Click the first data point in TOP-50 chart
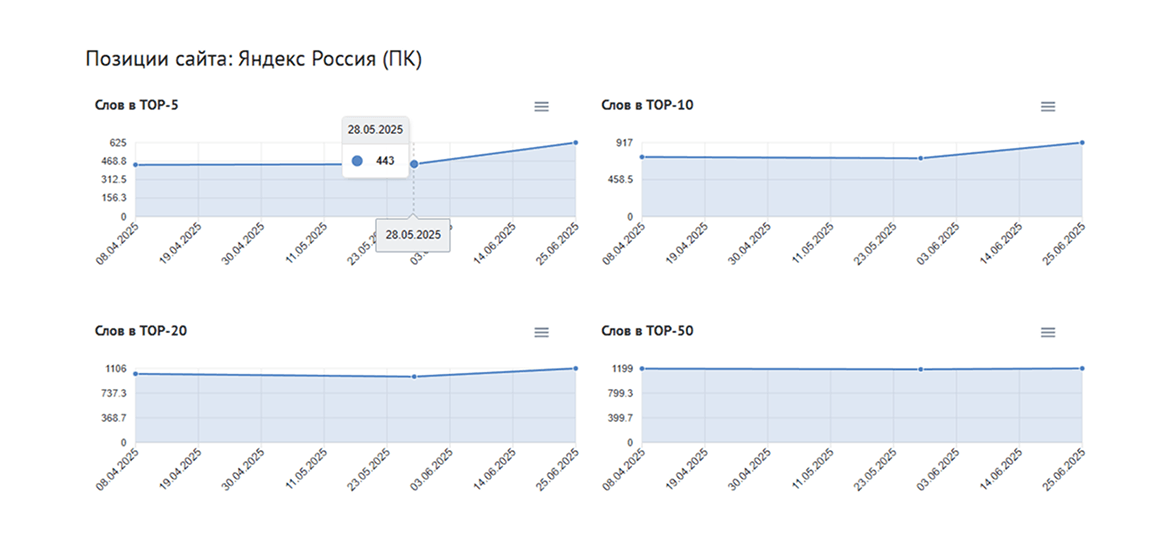 (642, 369)
